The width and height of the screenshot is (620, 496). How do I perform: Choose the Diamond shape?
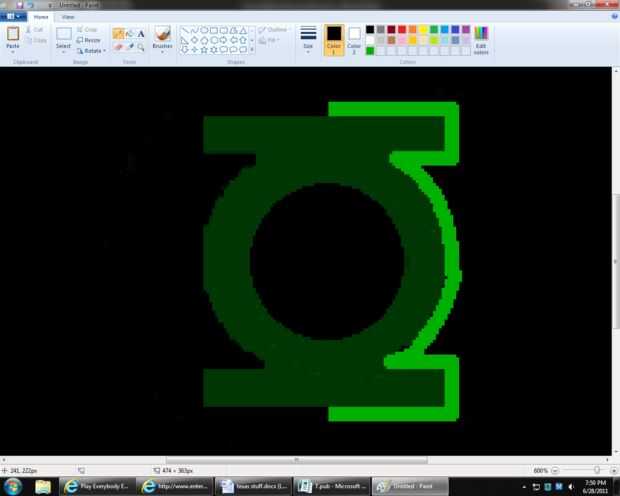[195, 40]
